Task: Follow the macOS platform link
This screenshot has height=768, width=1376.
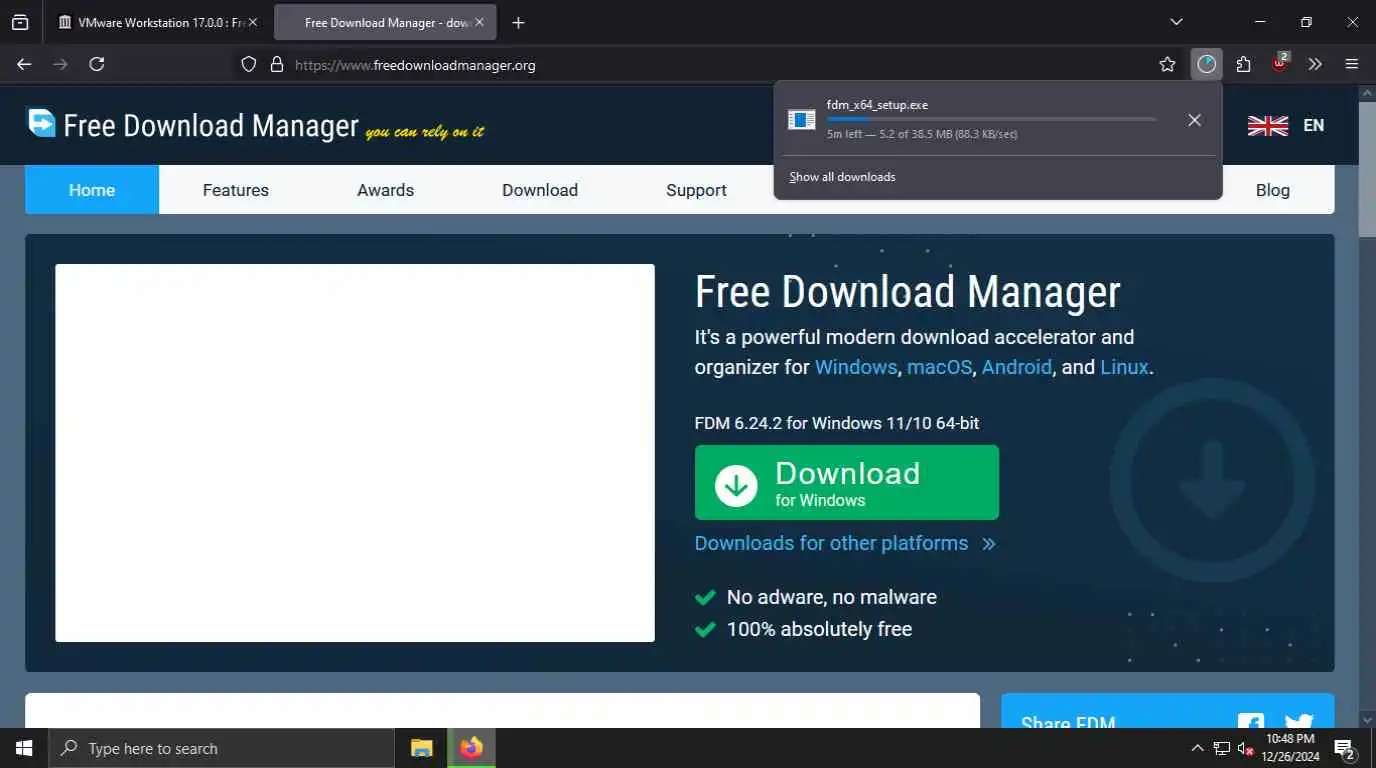Action: (x=939, y=367)
